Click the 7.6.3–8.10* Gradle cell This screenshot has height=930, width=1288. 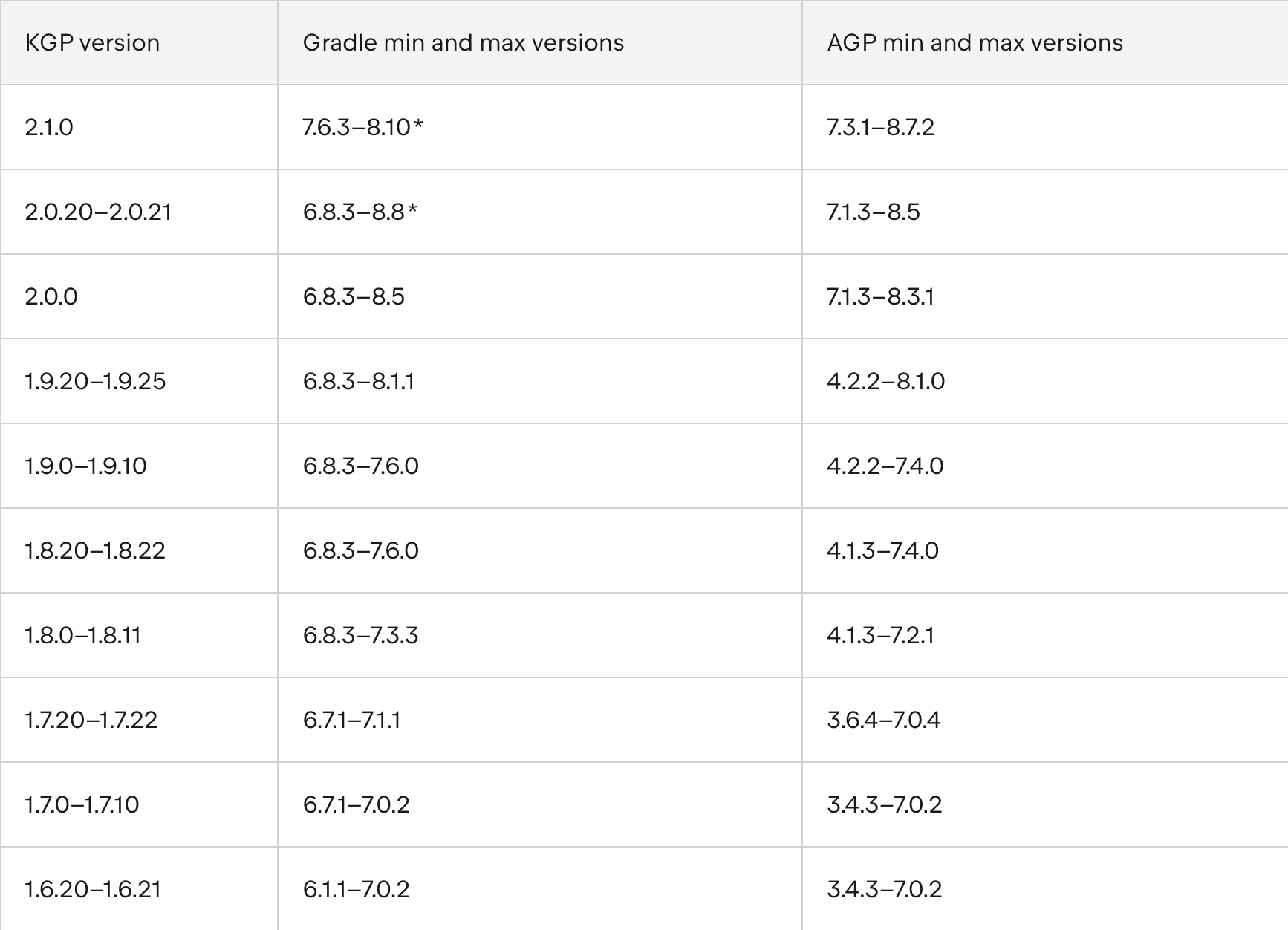tap(540, 127)
